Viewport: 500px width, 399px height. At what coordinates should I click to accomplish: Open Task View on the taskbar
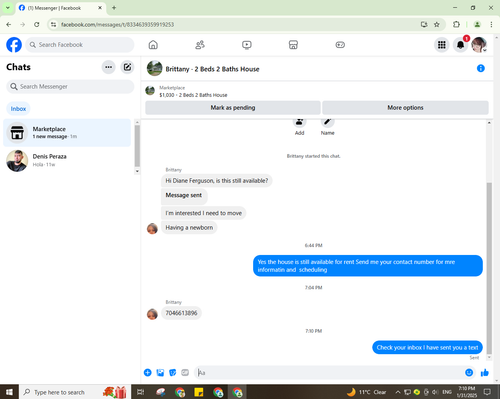(141, 392)
